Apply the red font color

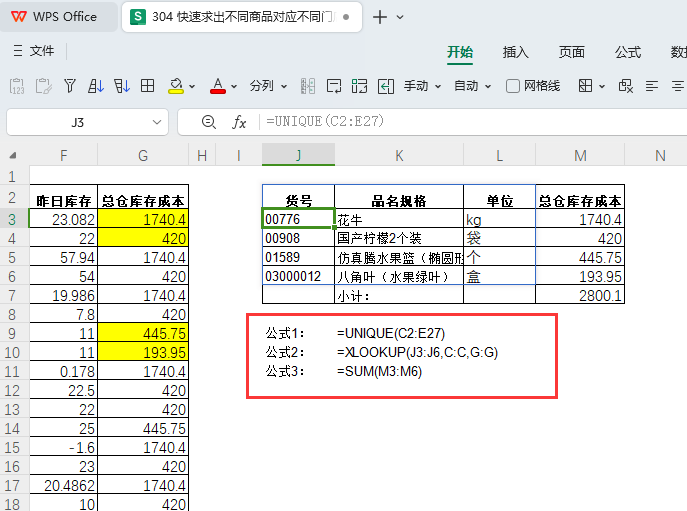218,85
